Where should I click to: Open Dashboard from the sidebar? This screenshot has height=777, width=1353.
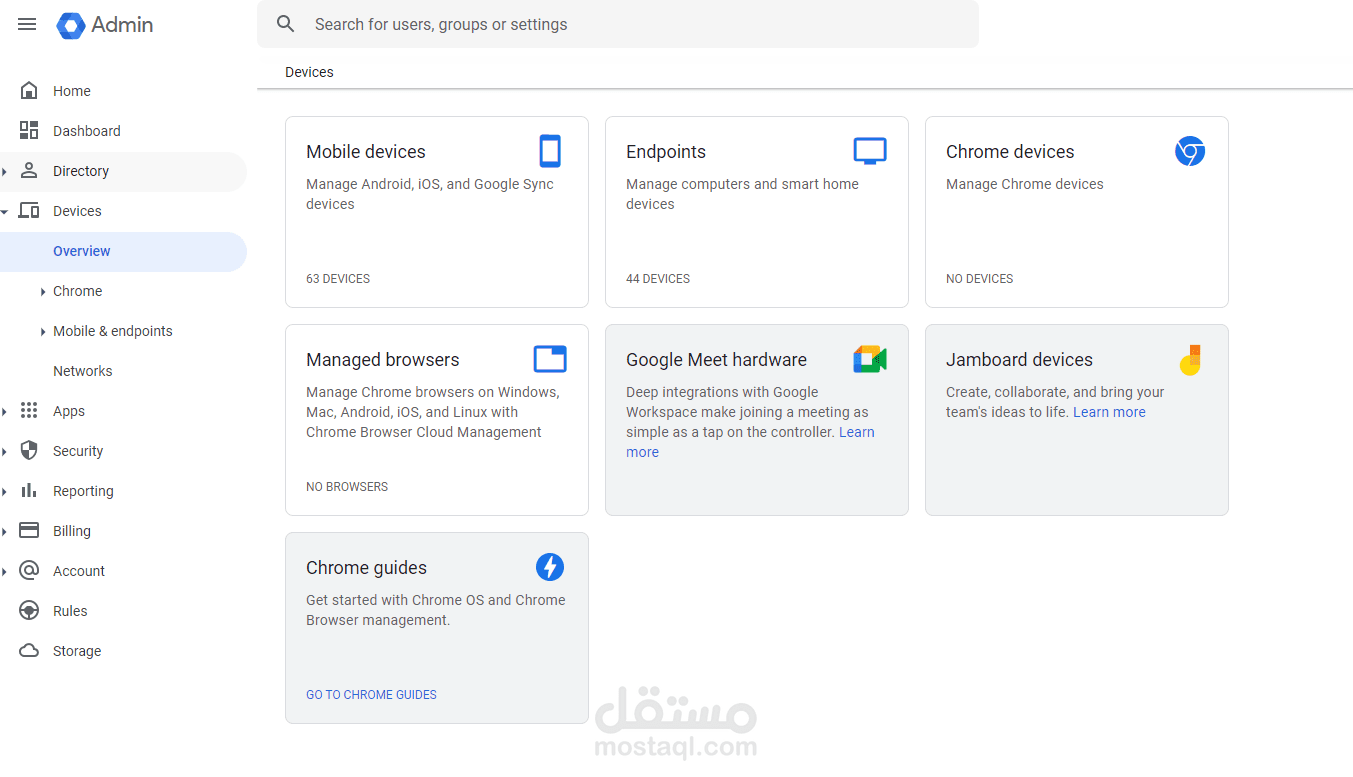pos(87,131)
